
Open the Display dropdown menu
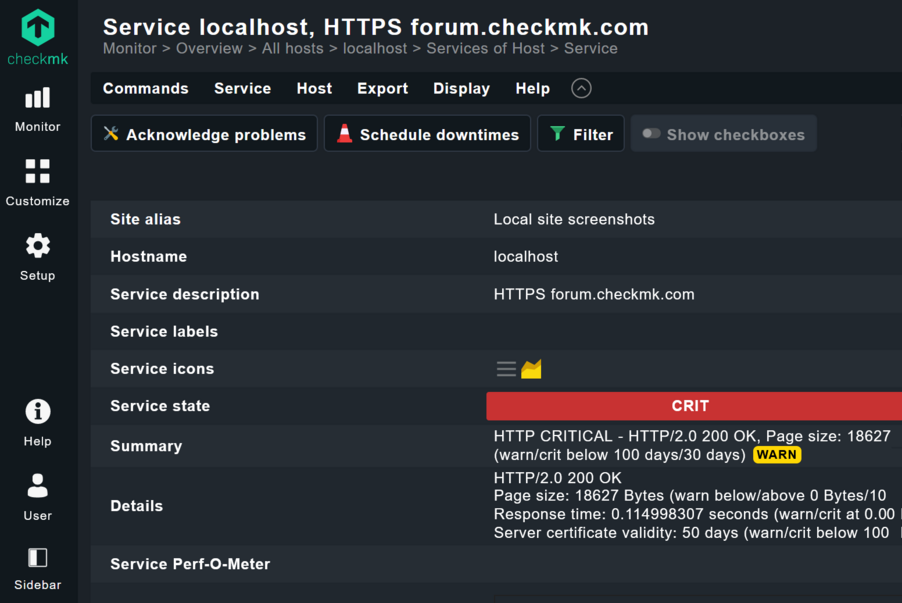point(461,88)
